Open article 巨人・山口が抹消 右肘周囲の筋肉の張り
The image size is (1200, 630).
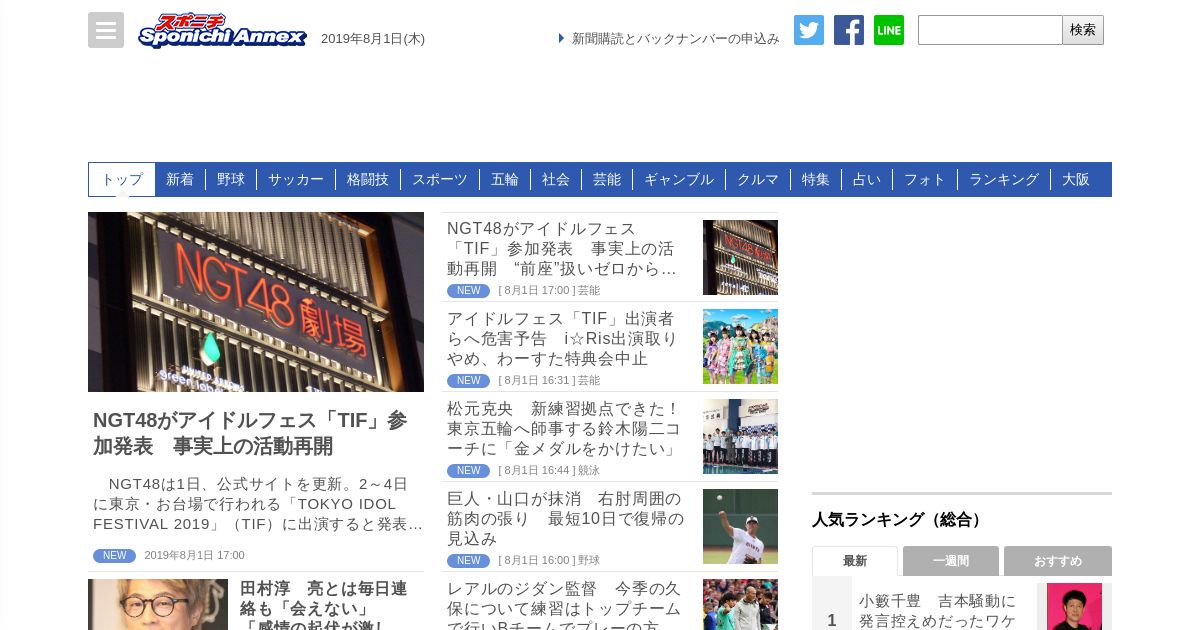[x=566, y=519]
